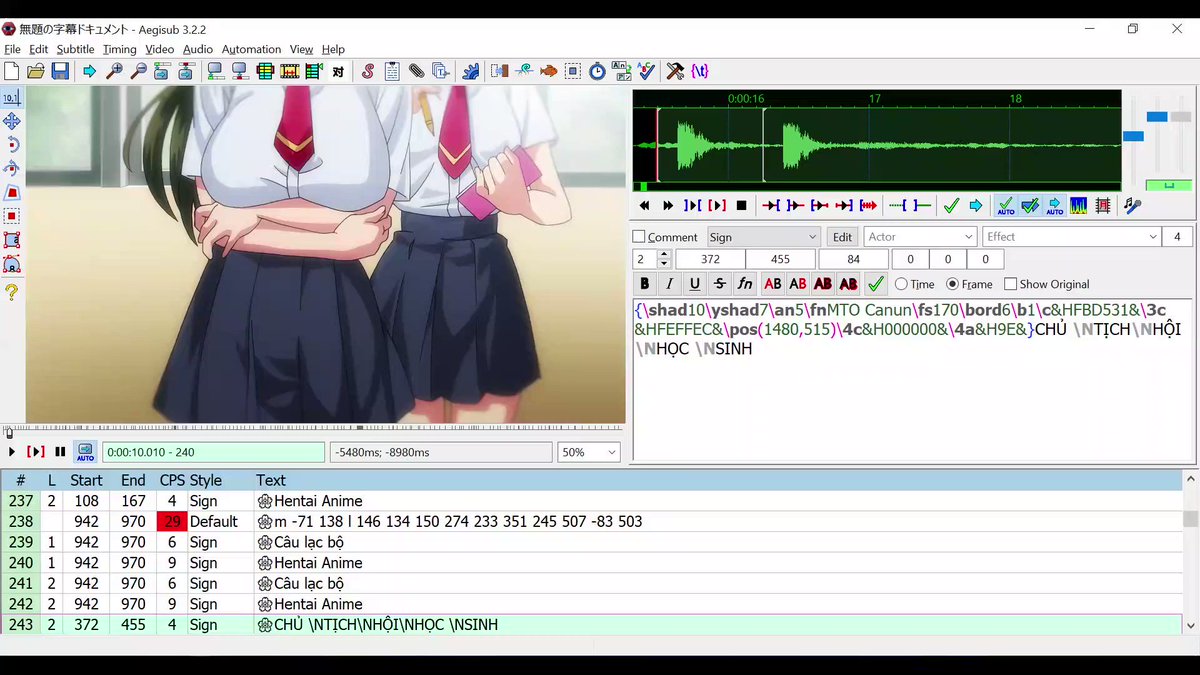This screenshot has height=675, width=1200.
Task: Create a new subtitles file
Action: point(12,71)
